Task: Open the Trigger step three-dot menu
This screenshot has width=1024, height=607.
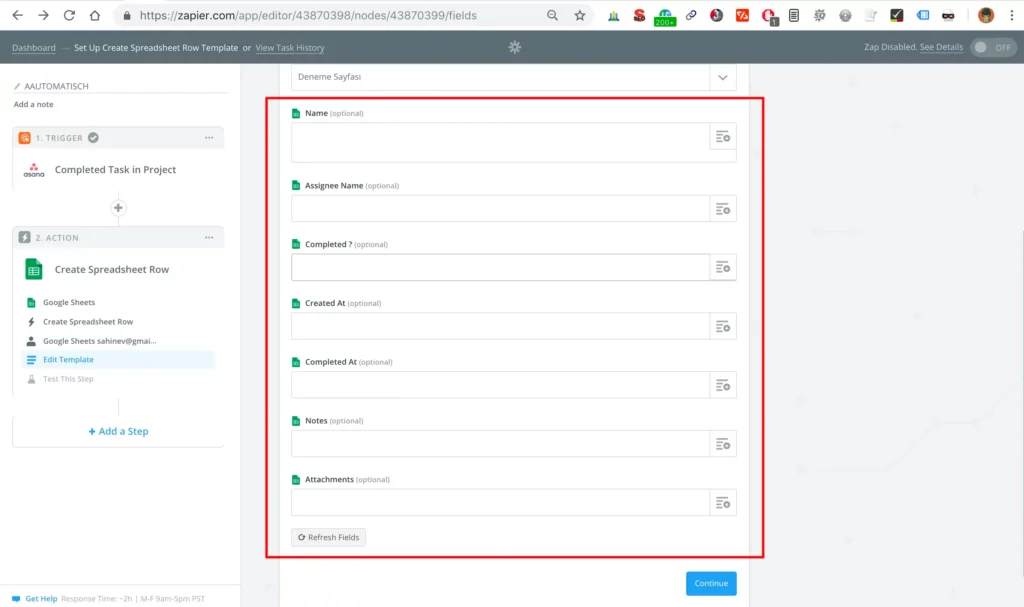Action: click(x=209, y=138)
